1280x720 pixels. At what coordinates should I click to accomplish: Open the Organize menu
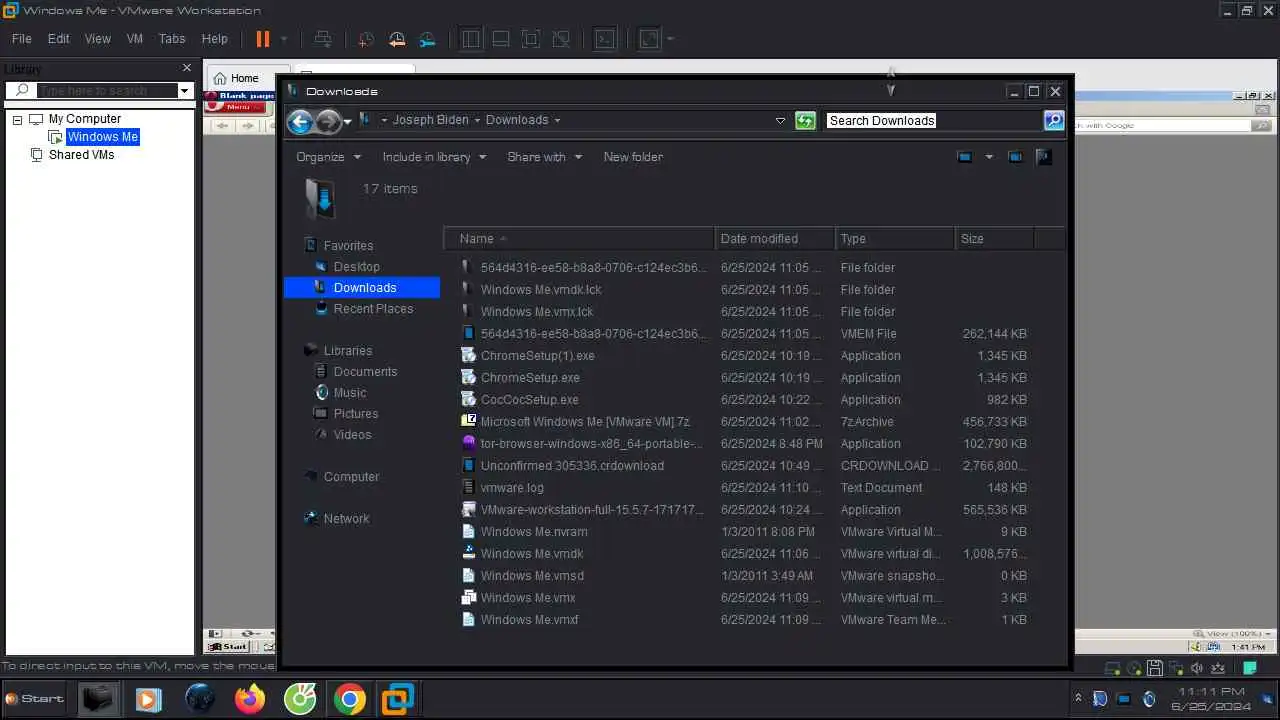(x=328, y=157)
